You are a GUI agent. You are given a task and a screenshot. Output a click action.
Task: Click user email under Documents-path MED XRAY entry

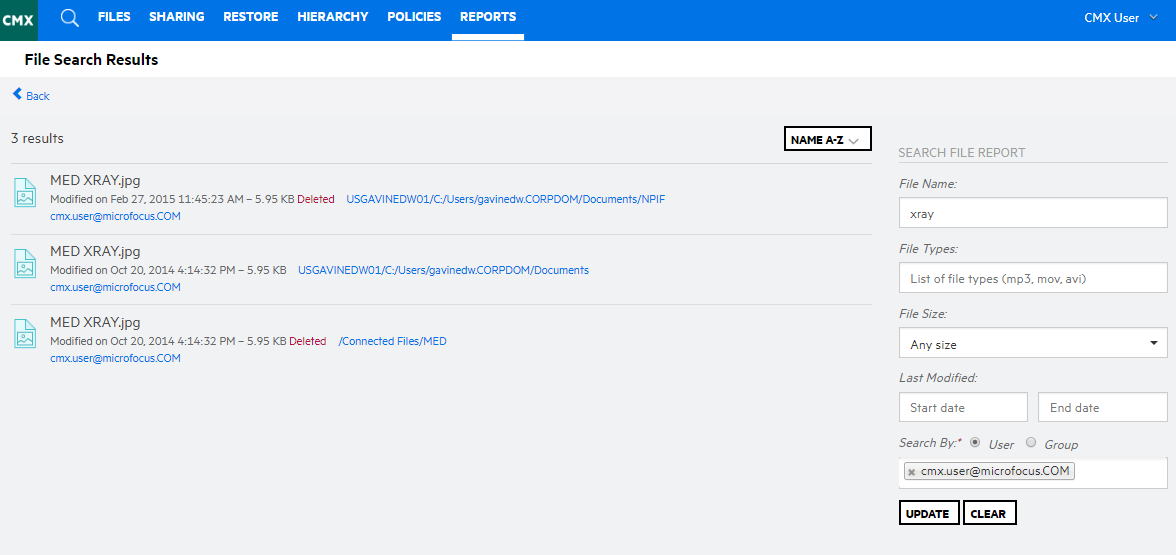(x=116, y=287)
